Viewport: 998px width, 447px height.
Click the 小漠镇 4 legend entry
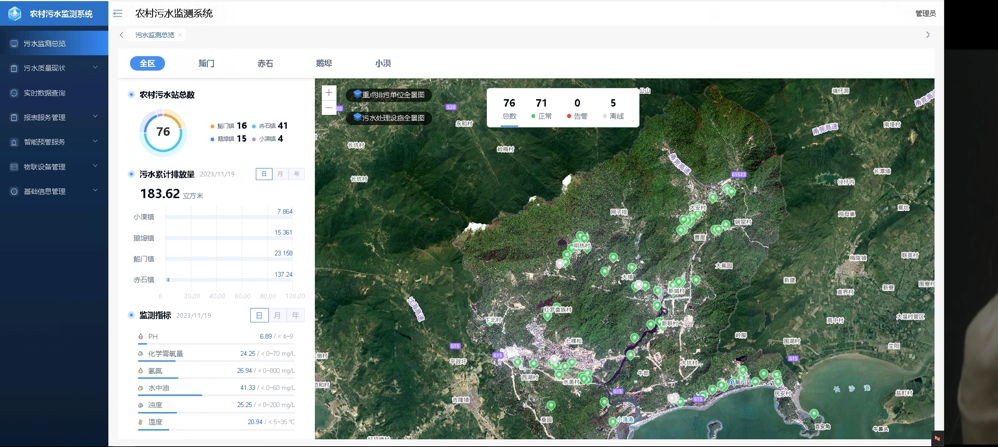click(268, 139)
